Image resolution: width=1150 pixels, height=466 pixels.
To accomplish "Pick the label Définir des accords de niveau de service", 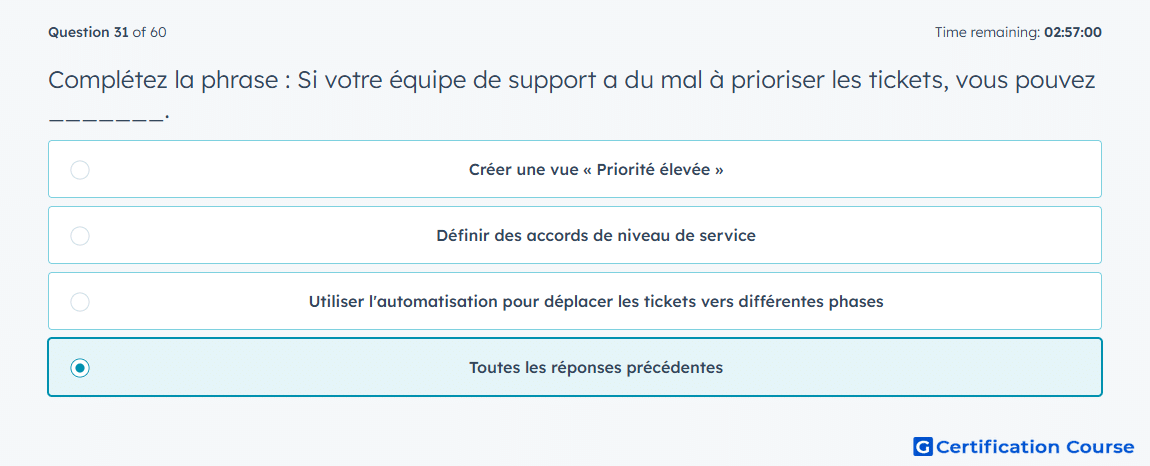I will (x=596, y=236).
